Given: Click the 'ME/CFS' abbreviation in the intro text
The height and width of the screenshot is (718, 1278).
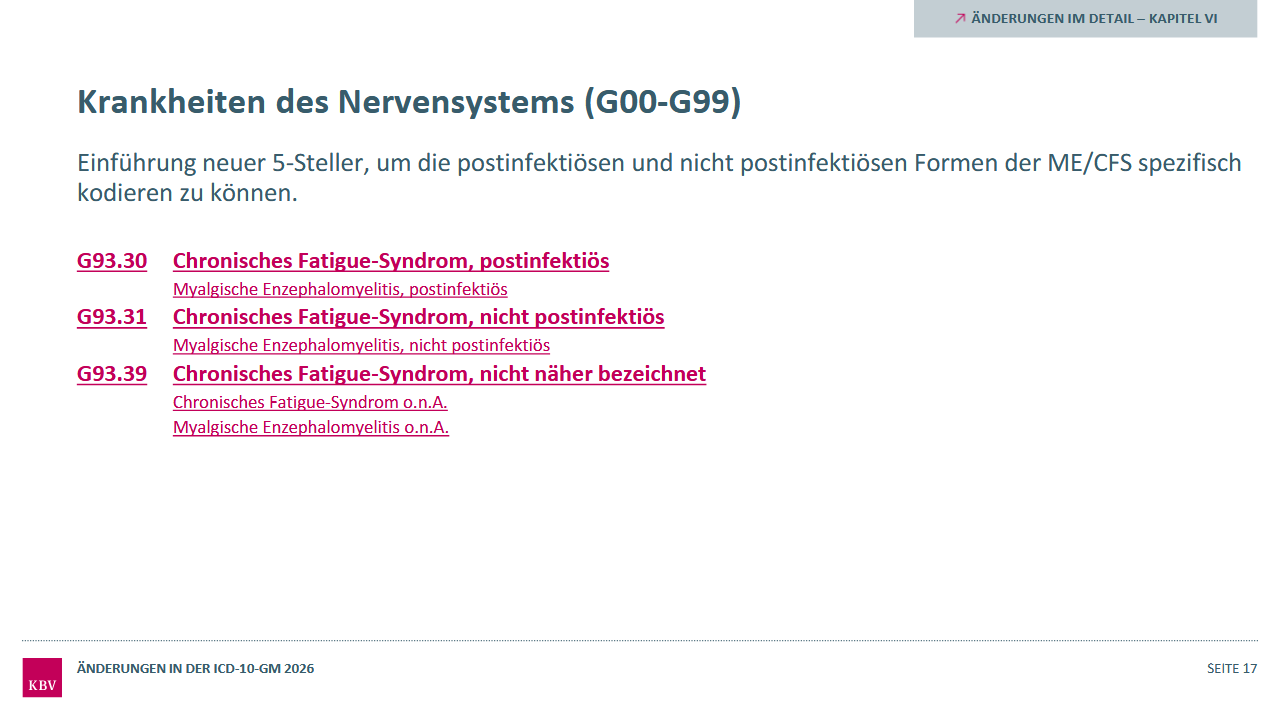Looking at the screenshot, I should click(x=1094, y=163).
